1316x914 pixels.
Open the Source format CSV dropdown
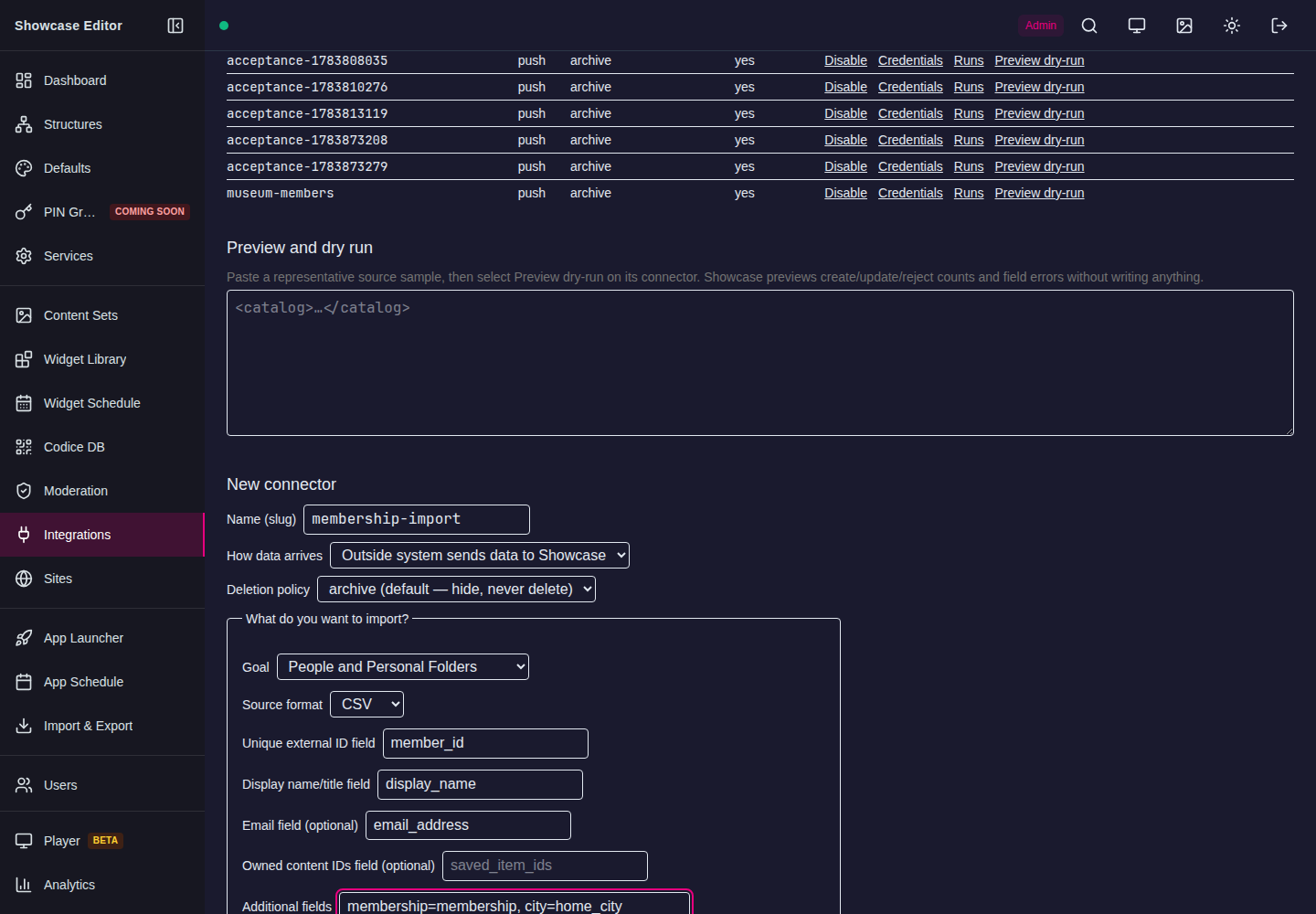pyautogui.click(x=366, y=705)
